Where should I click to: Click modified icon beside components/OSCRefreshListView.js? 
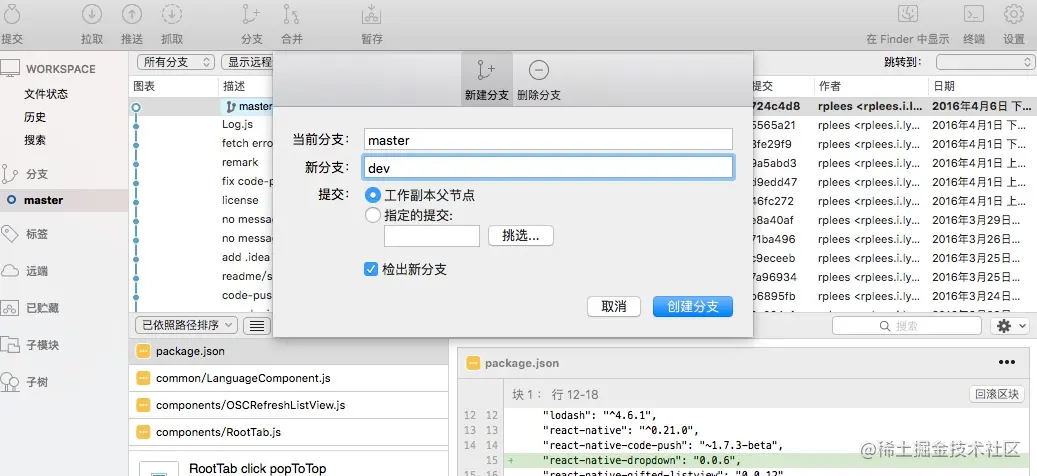click(x=143, y=405)
